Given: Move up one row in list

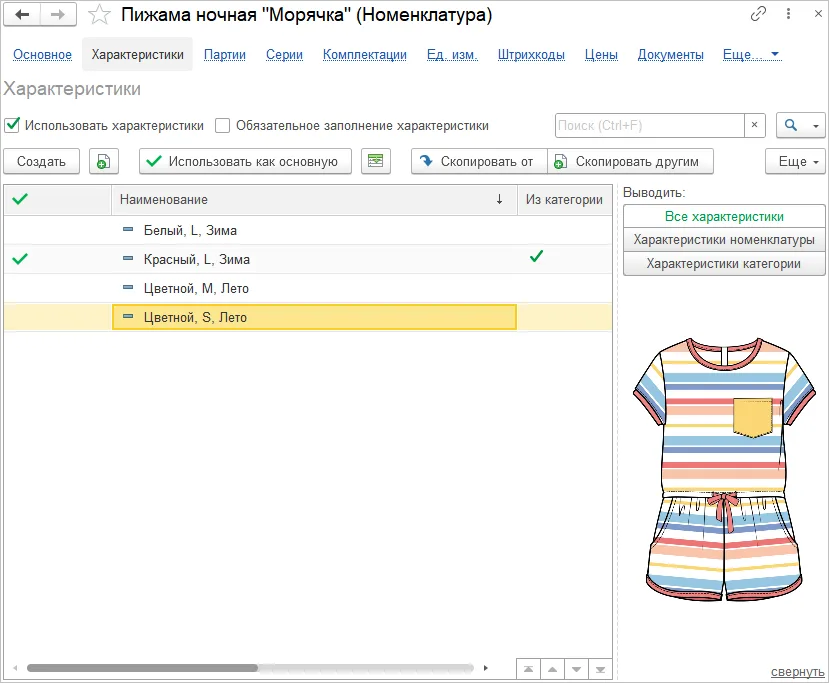Looking at the screenshot, I should tap(552, 669).
